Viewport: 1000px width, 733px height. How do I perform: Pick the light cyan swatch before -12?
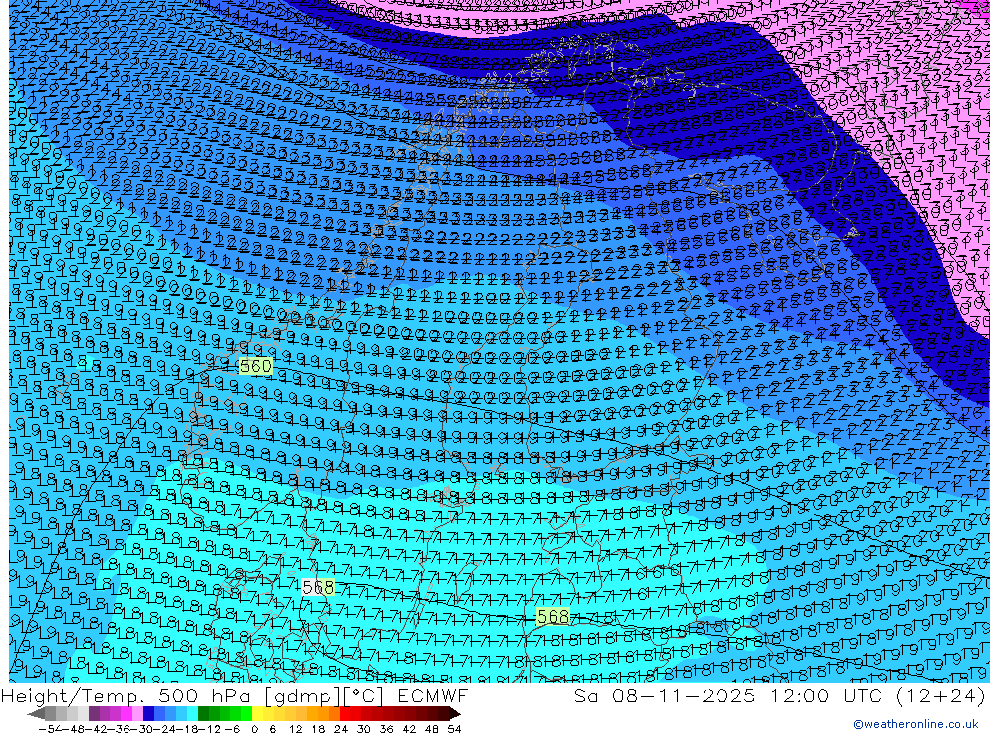pyautogui.click(x=192, y=714)
